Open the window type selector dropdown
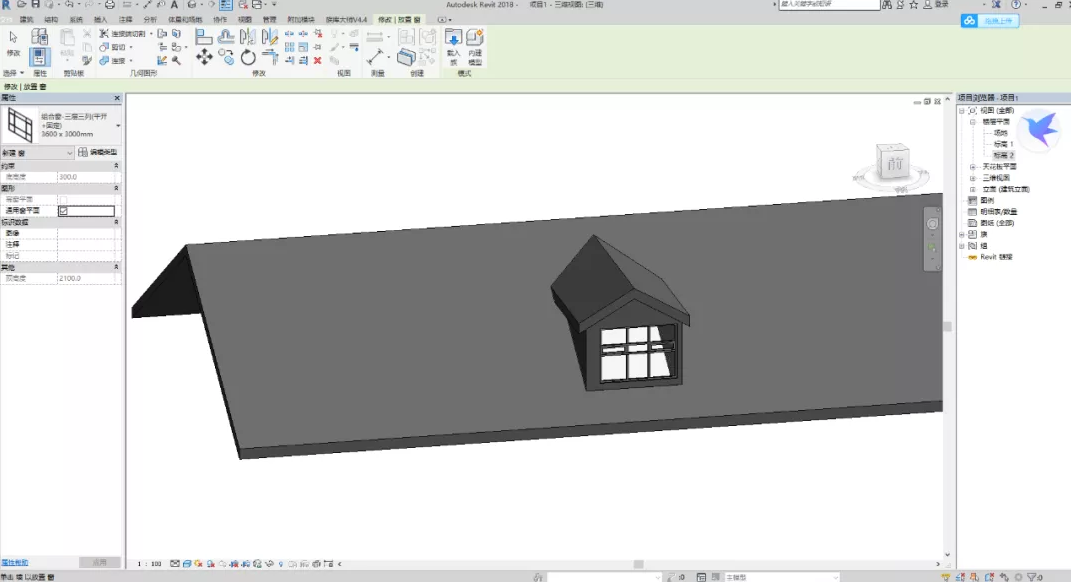 tap(118, 125)
